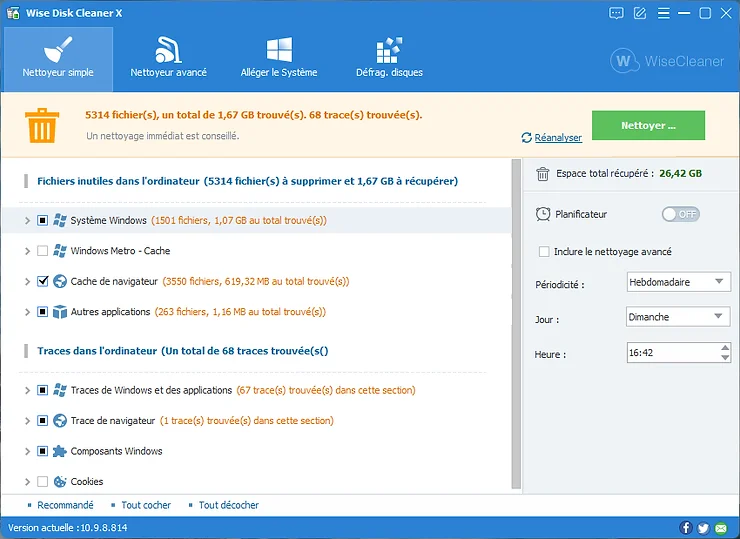The image size is (740, 539).
Task: Click the Cache de navigateur globe icon
Action: point(60,281)
